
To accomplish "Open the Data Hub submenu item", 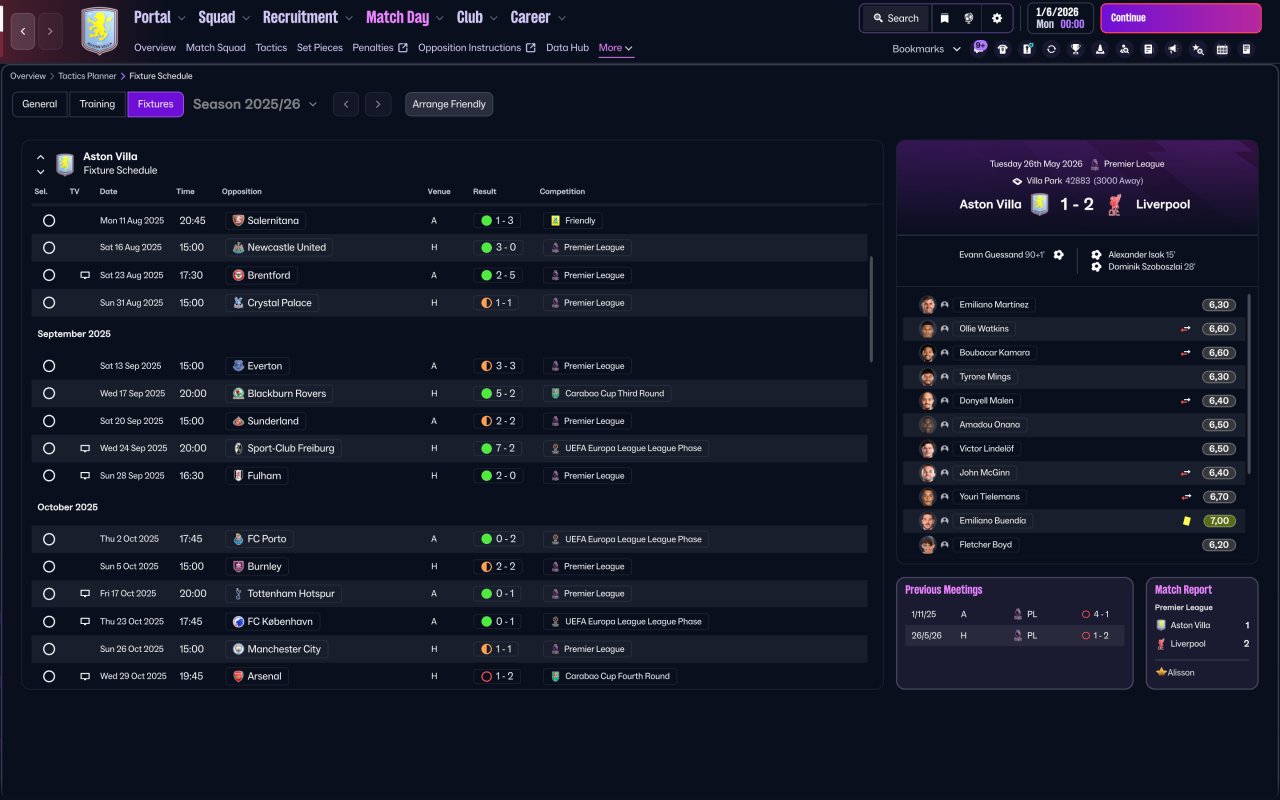I will point(567,48).
